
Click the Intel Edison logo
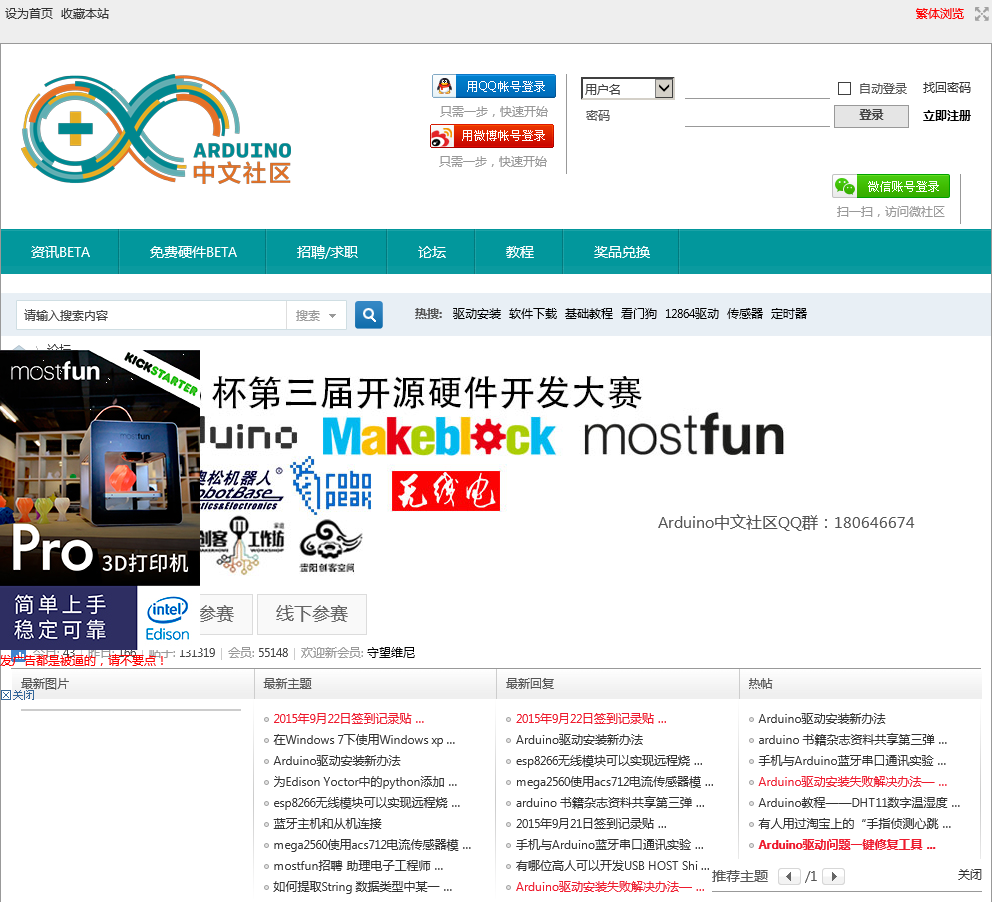168,618
